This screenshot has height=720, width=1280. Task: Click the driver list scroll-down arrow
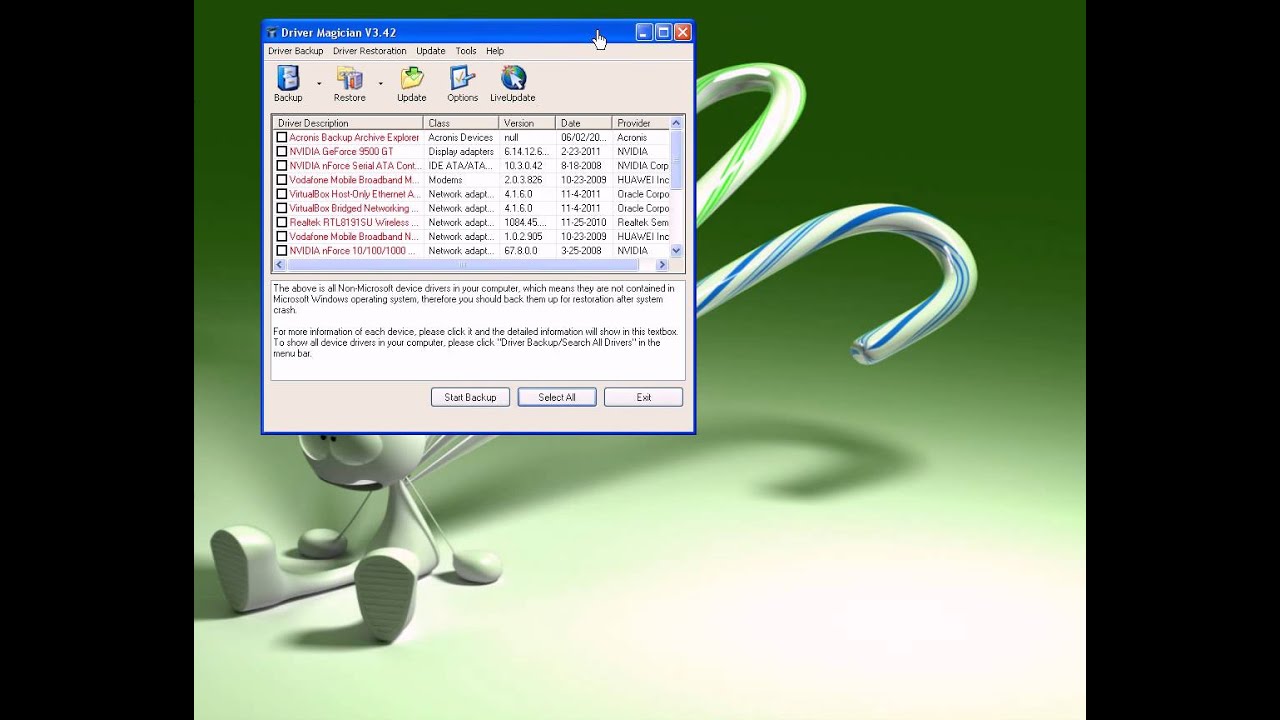coord(676,250)
